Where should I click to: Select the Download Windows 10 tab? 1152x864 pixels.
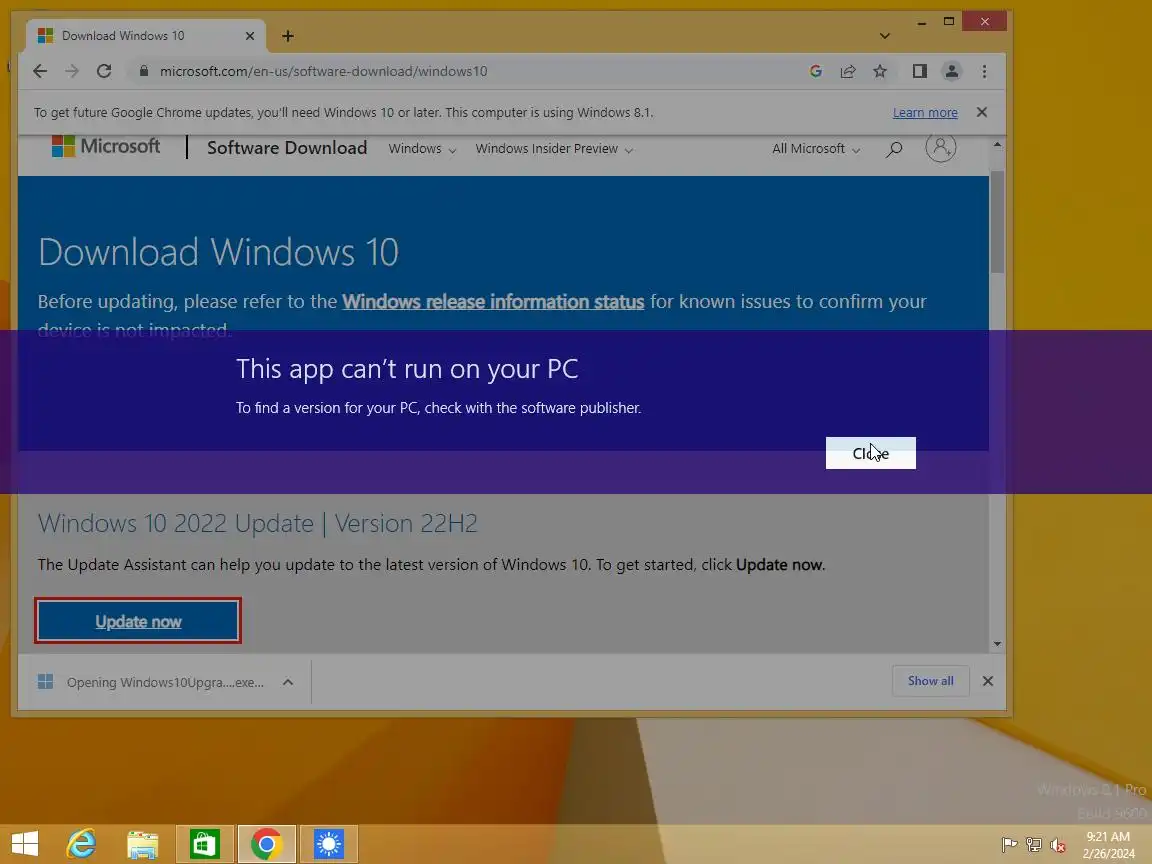click(x=145, y=36)
